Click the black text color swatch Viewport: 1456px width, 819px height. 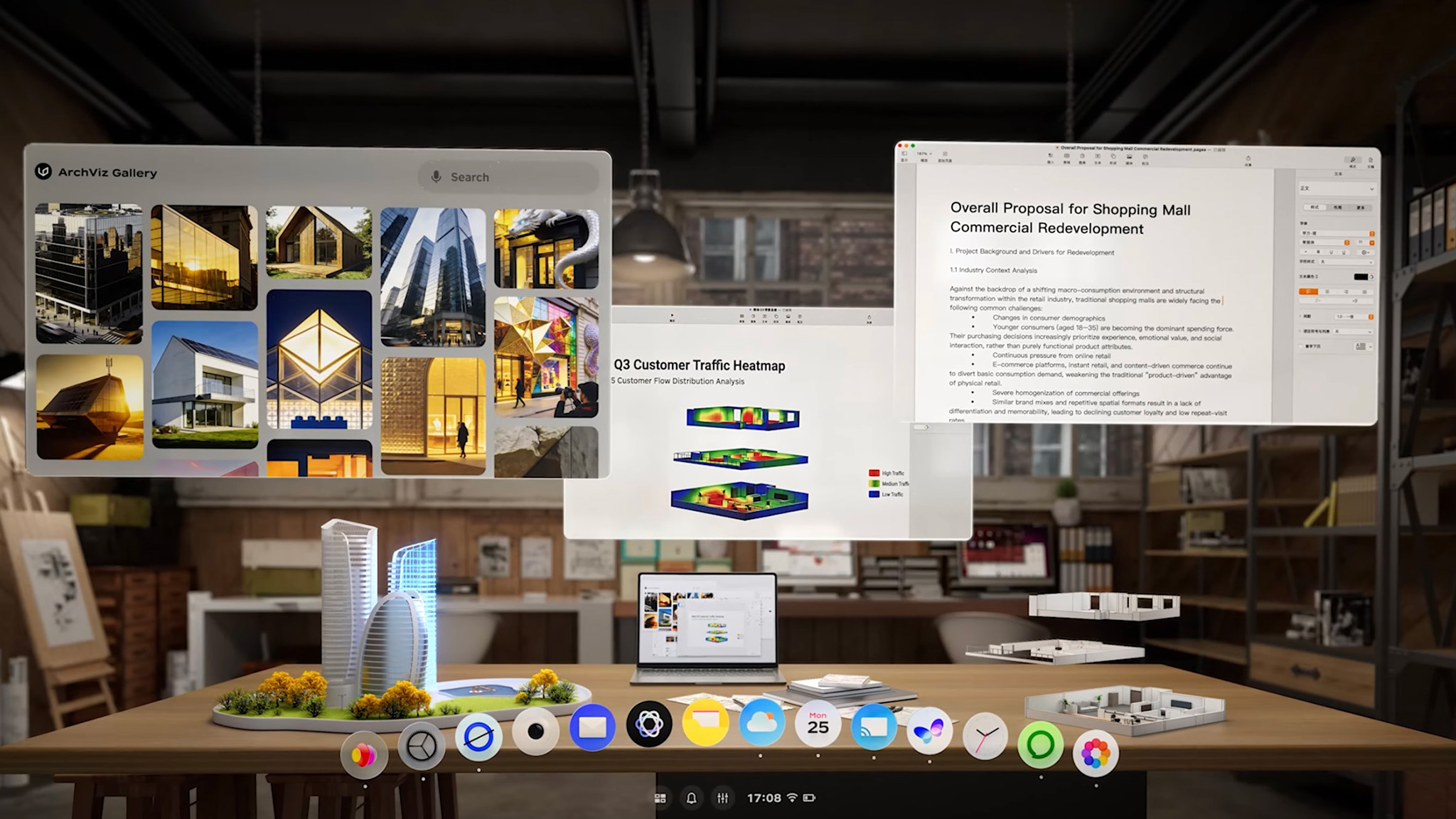pos(1361,277)
